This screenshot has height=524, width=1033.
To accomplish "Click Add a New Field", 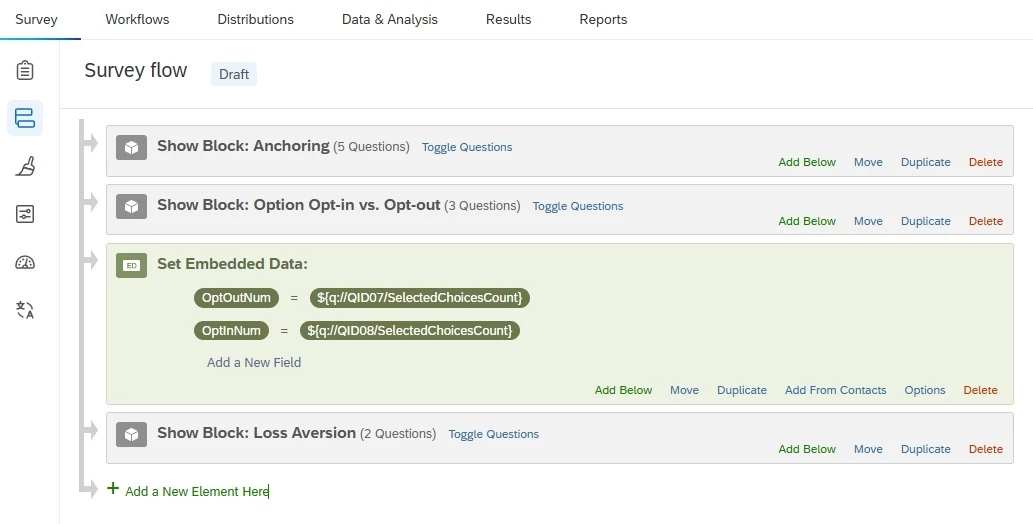I will click(254, 363).
